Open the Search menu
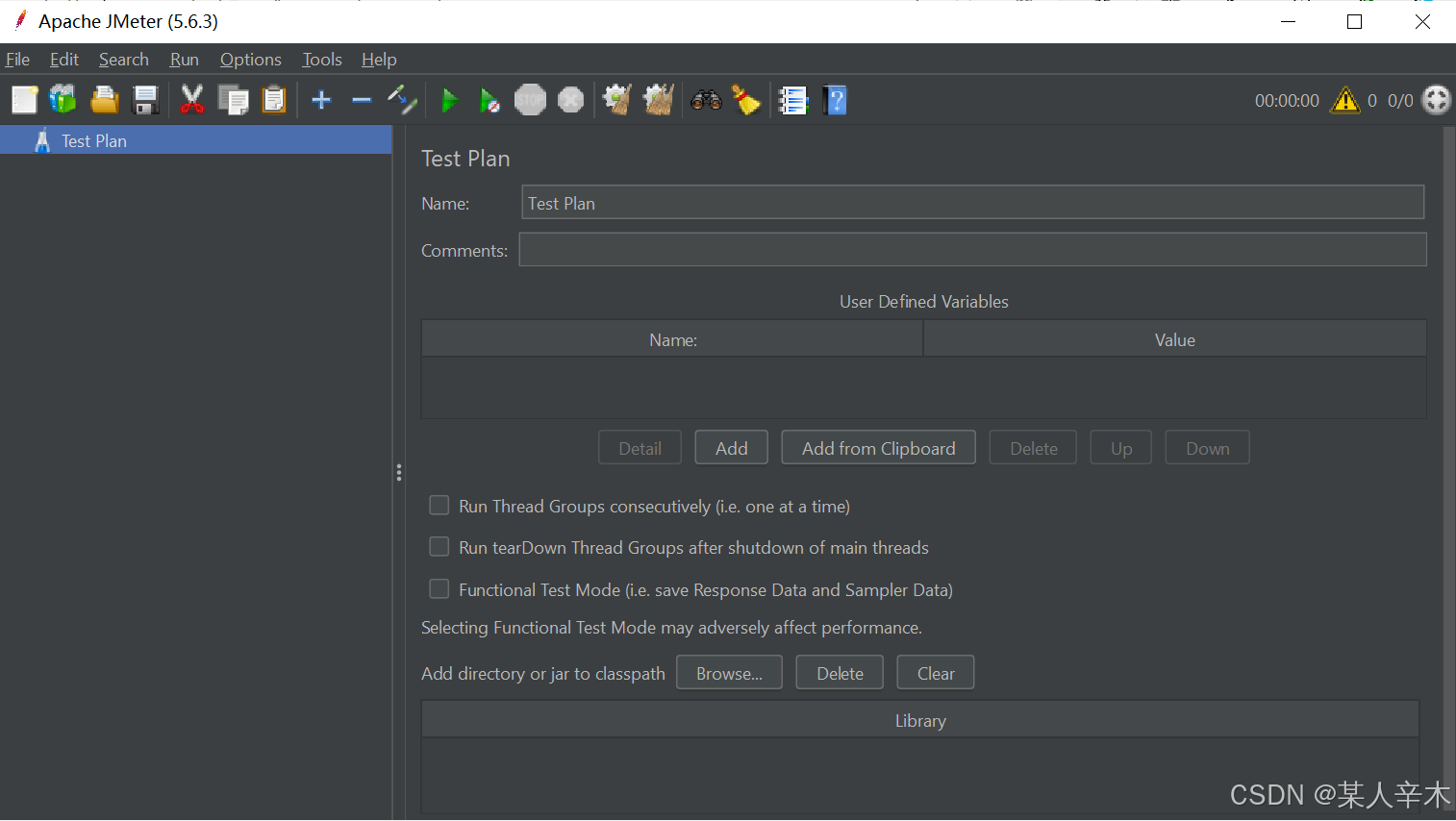Screen dimensions: 1456x821 (124, 60)
